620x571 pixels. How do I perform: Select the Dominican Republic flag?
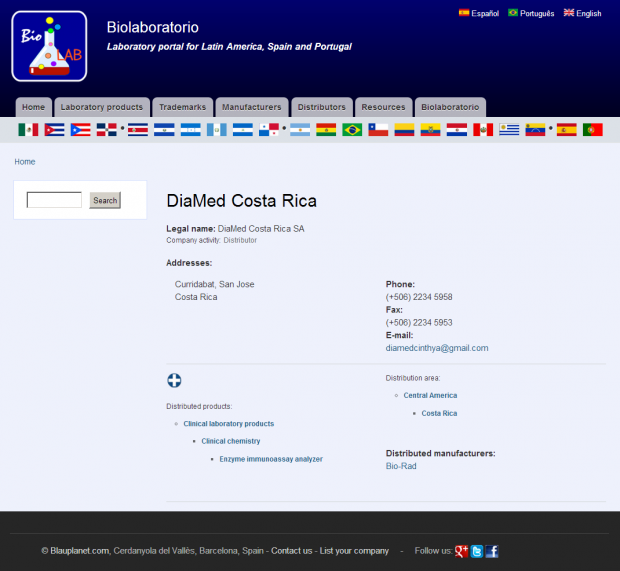coord(107,130)
